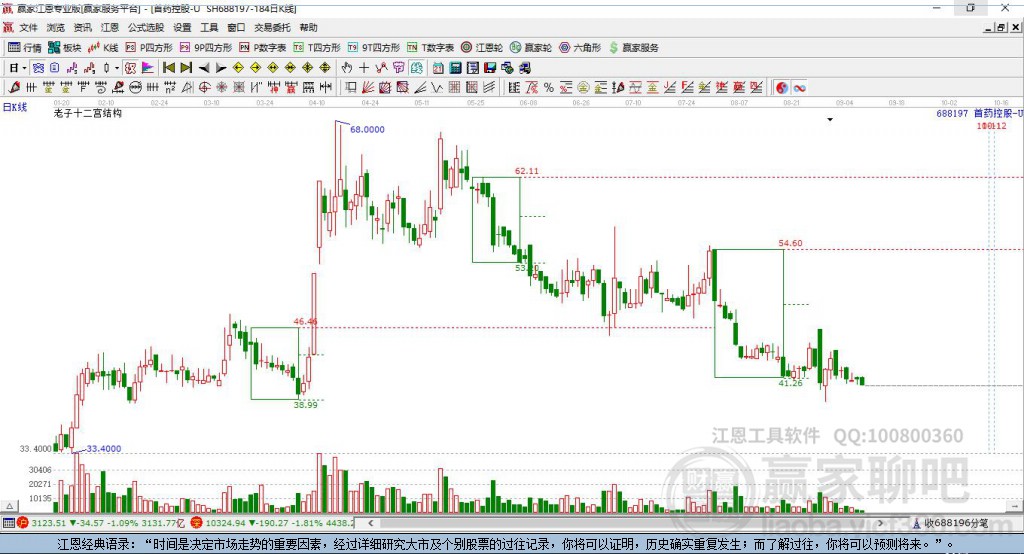
Task: Click the 日K线 period label
Action: click(15, 107)
